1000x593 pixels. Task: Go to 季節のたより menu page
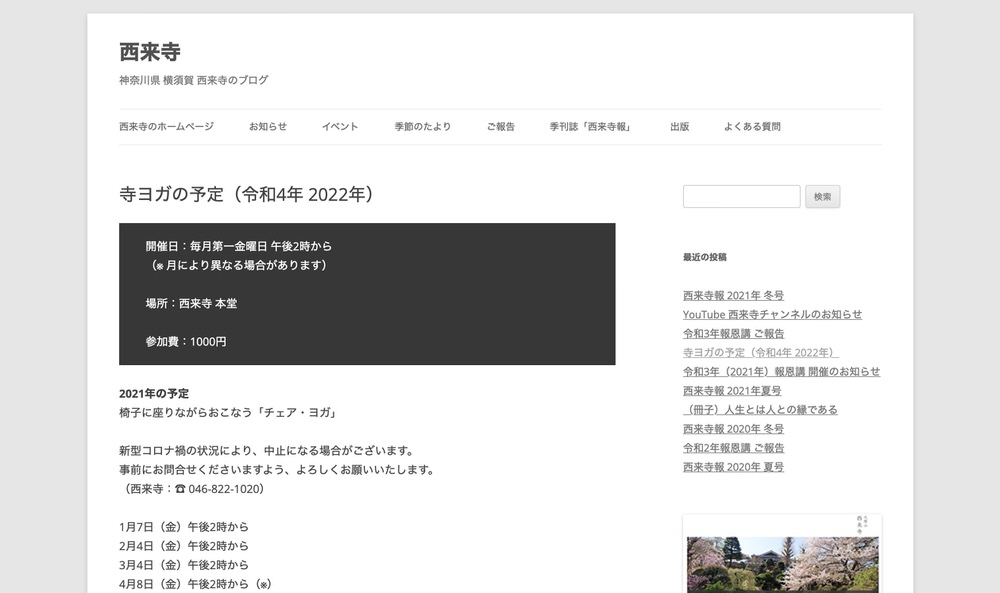pyautogui.click(x=422, y=127)
